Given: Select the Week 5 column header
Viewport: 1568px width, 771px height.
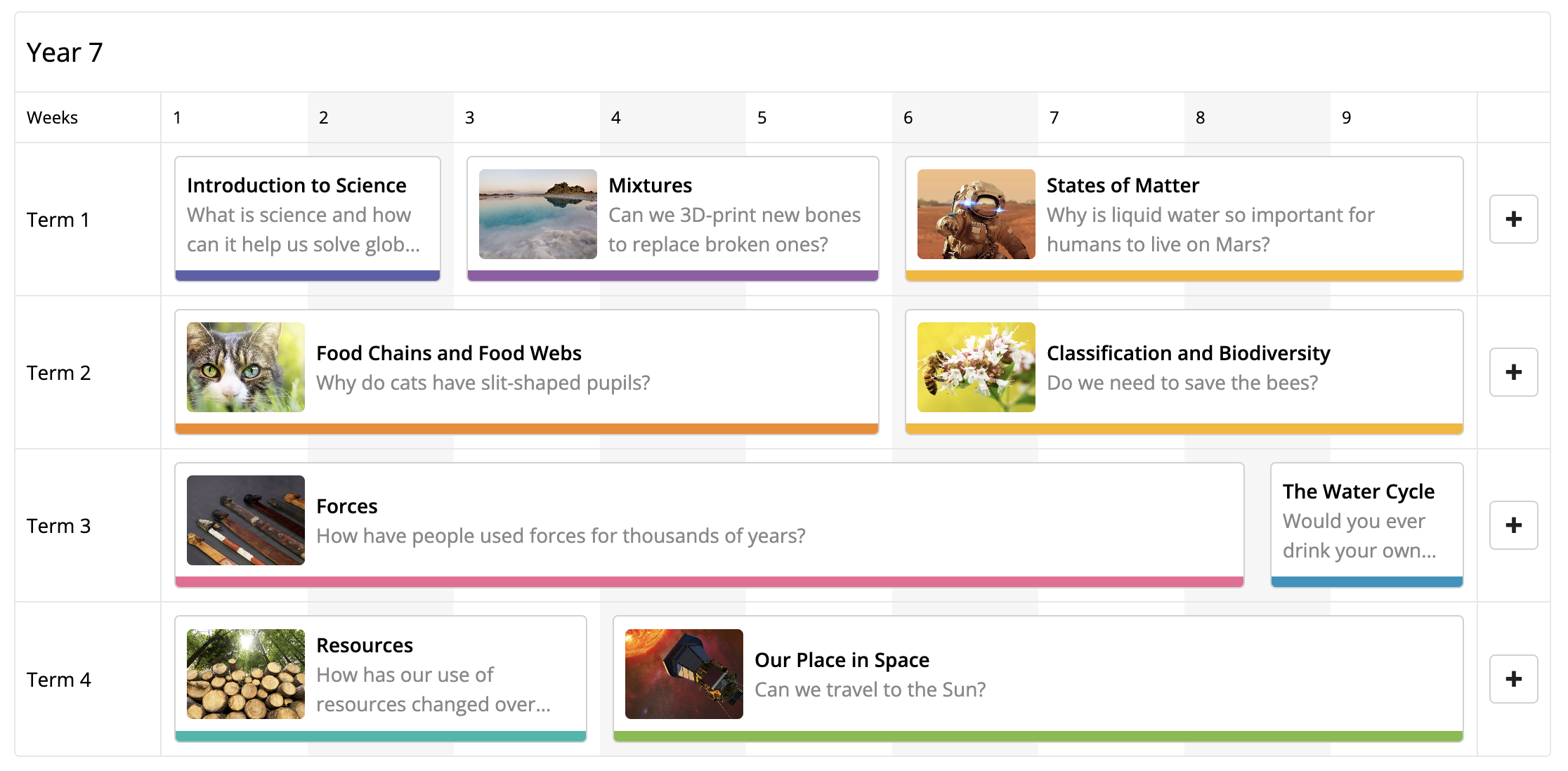Looking at the screenshot, I should [x=762, y=117].
